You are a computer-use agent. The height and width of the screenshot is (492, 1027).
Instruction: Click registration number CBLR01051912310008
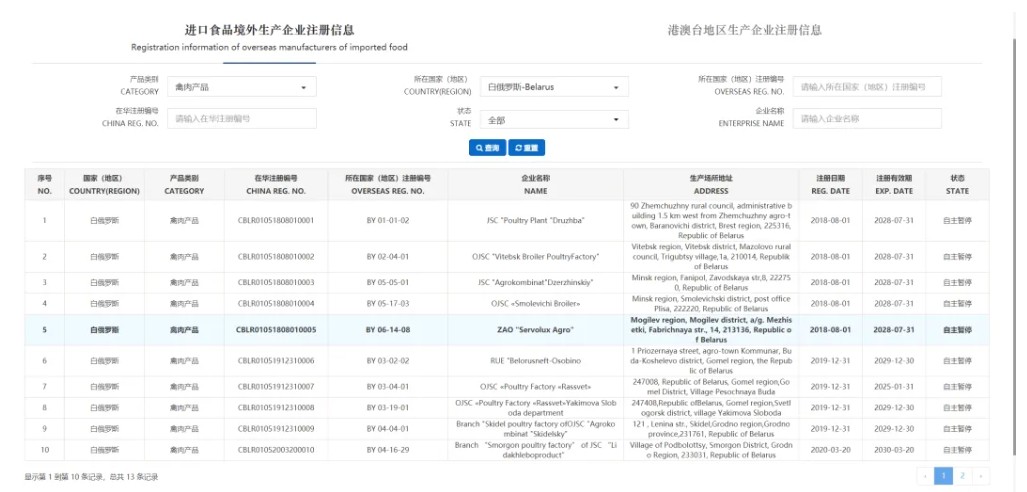276,407
